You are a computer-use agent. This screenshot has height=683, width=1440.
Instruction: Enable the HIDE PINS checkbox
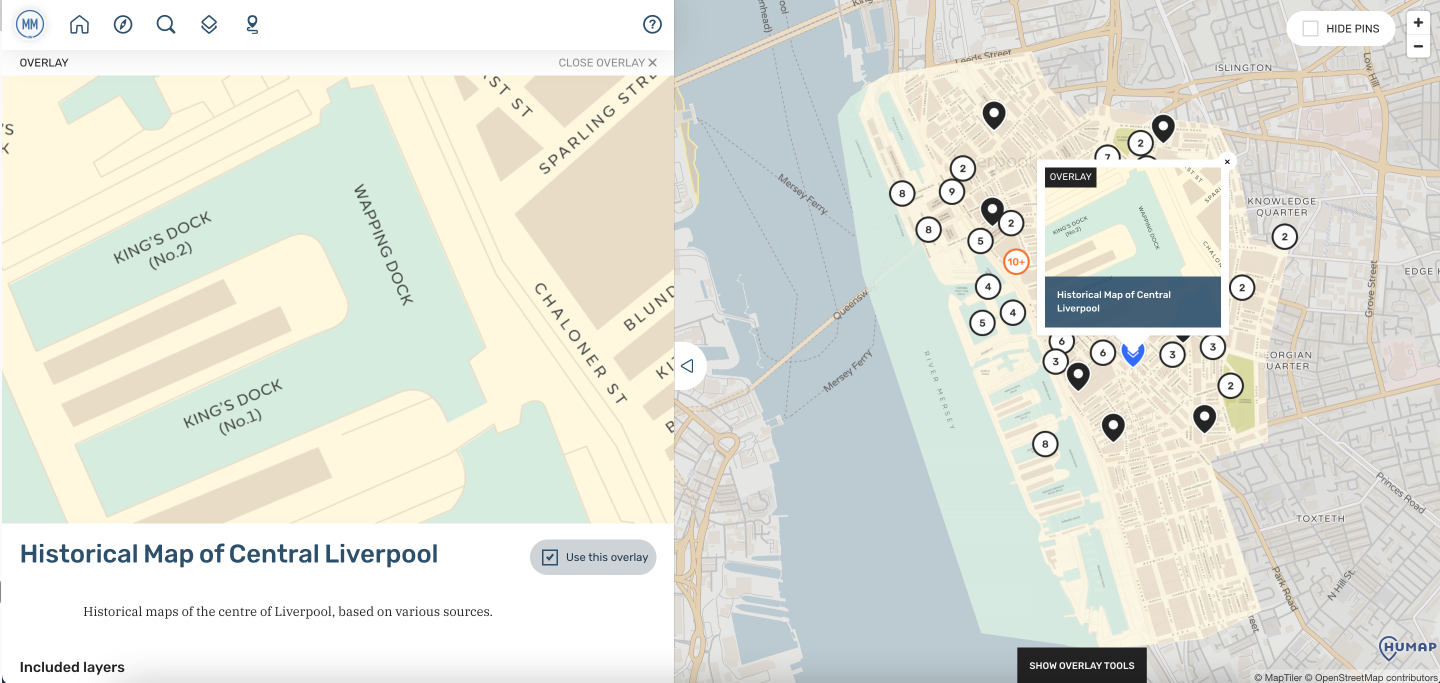1312,29
